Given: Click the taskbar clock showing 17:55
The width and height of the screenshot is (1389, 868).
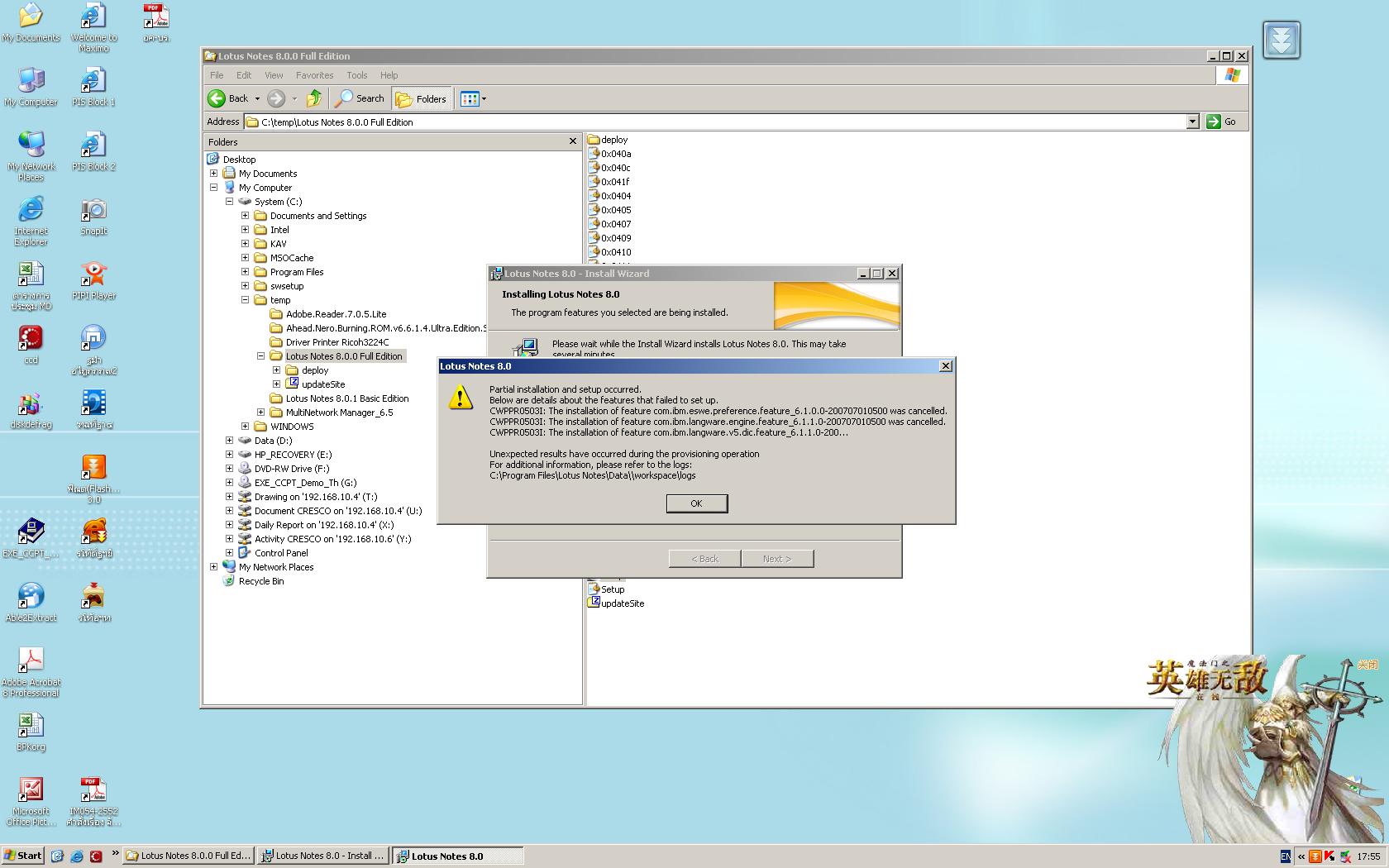Looking at the screenshot, I should [1368, 856].
